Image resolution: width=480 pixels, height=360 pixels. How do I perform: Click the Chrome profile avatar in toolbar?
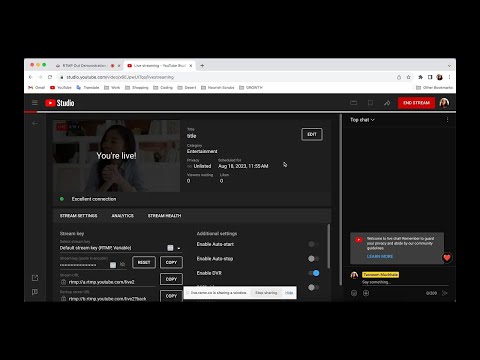(440, 77)
